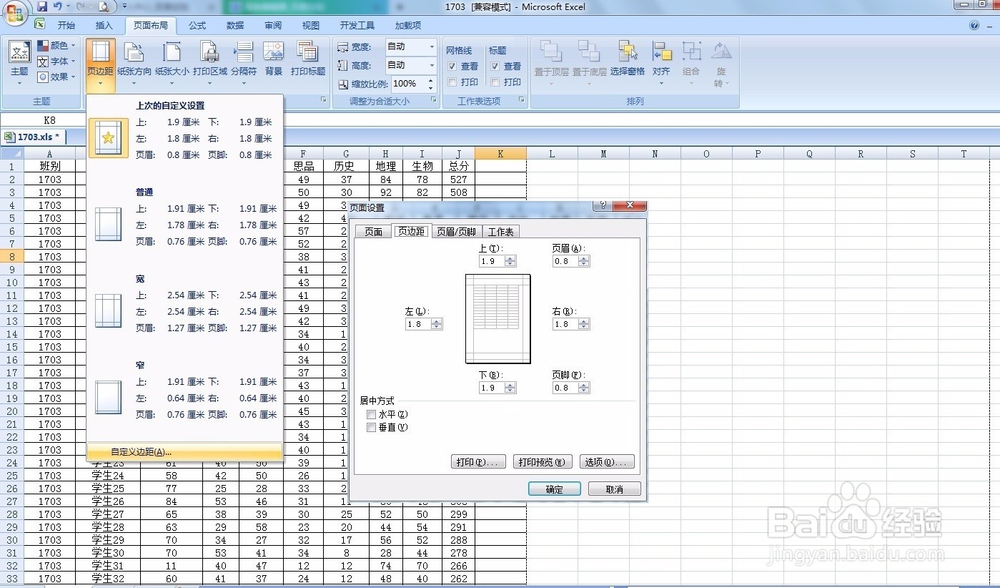1000x588 pixels.
Task: Open Print Area (打印区域) menu
Action: tap(210, 62)
